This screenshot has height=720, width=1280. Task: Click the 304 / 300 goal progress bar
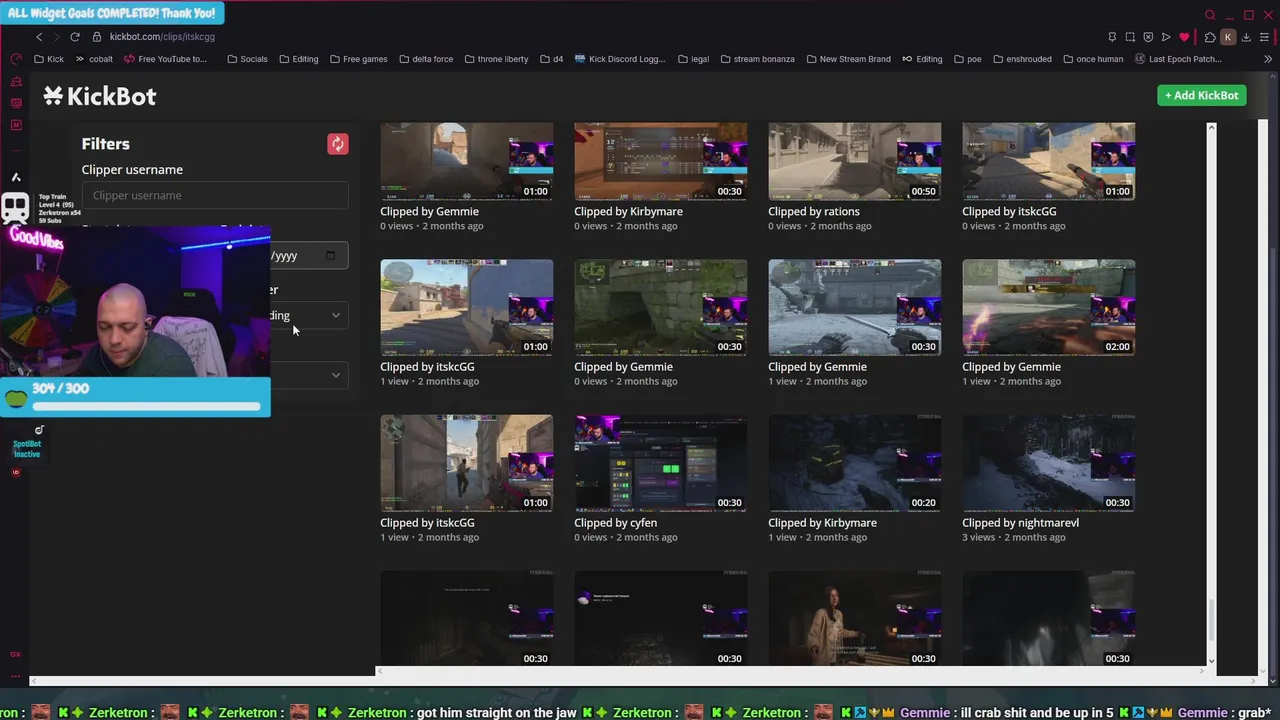[146, 406]
